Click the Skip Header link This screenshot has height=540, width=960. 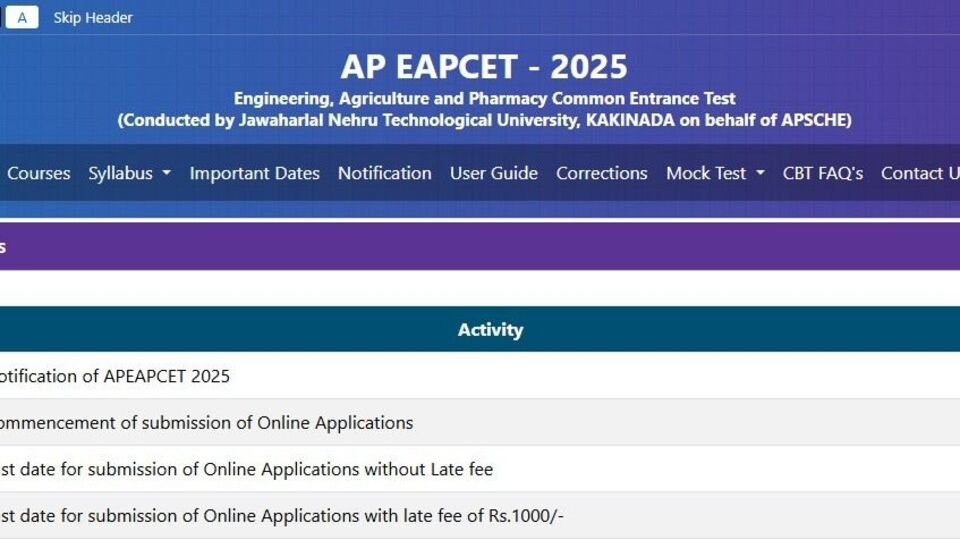point(92,18)
